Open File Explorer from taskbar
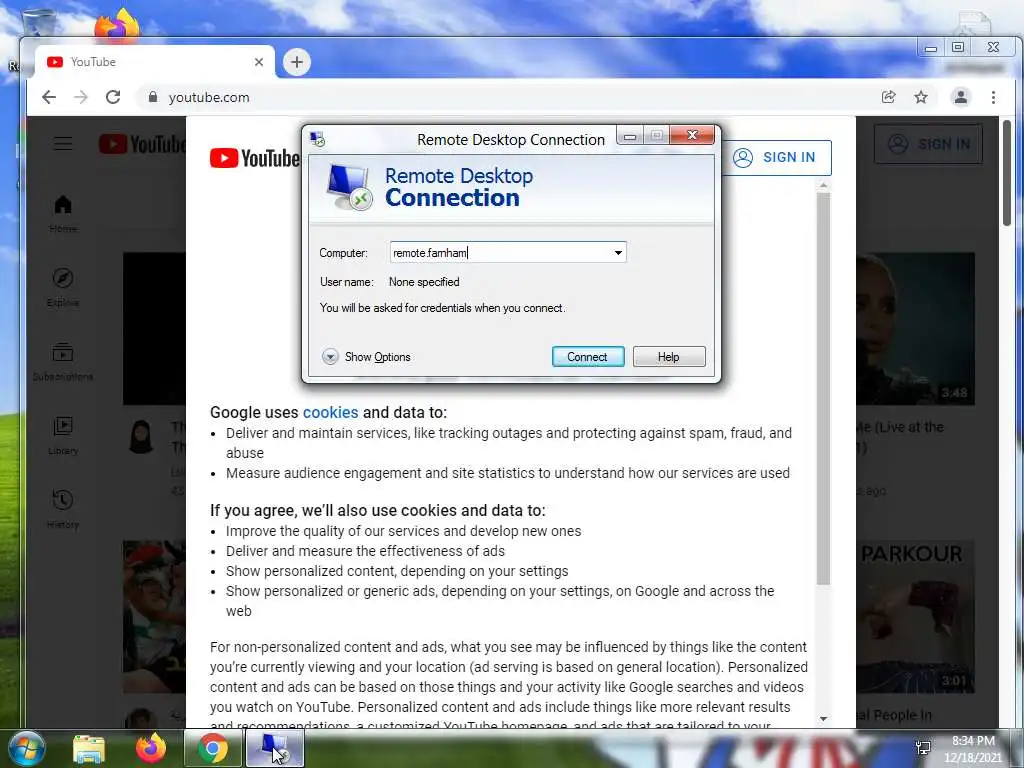 coord(89,749)
